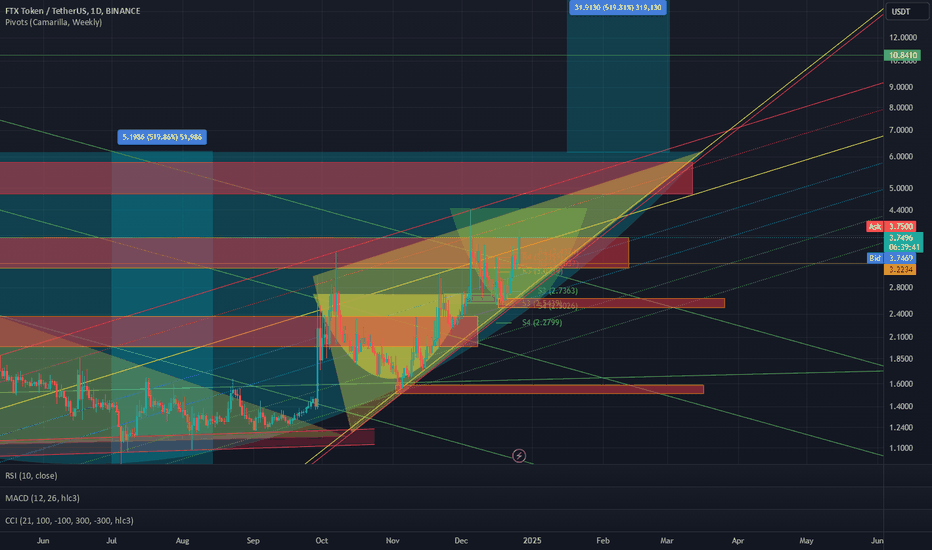Click the May label on the time axis
The width and height of the screenshot is (932, 550).
[806, 540]
